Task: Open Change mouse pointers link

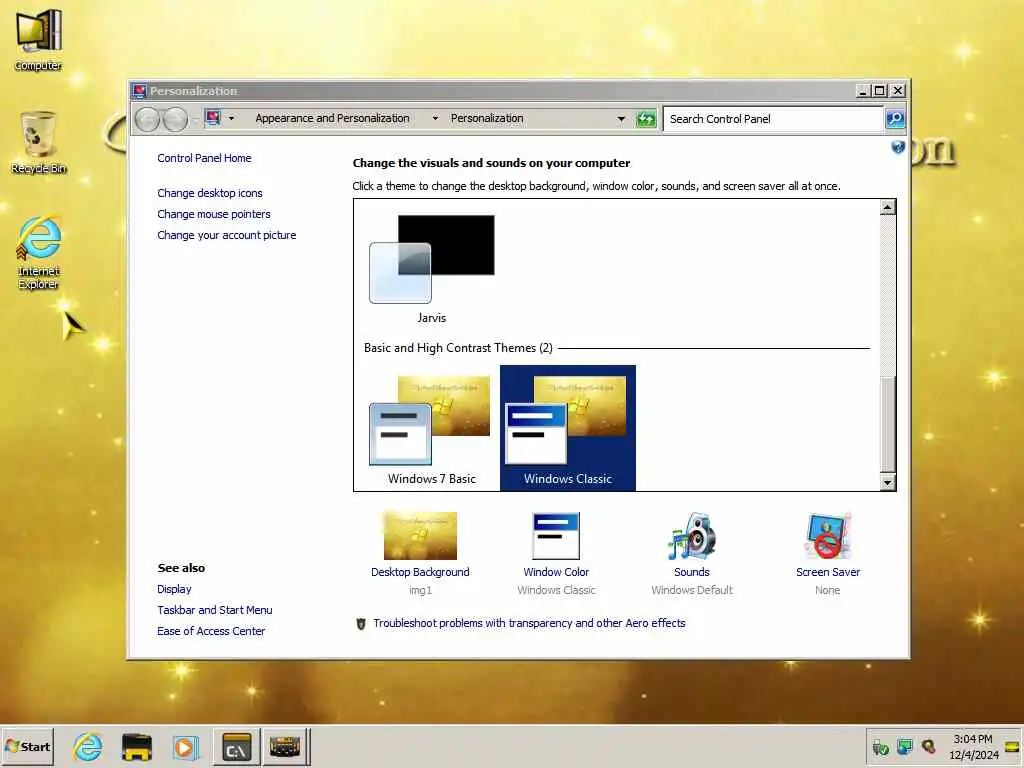Action: 214,214
